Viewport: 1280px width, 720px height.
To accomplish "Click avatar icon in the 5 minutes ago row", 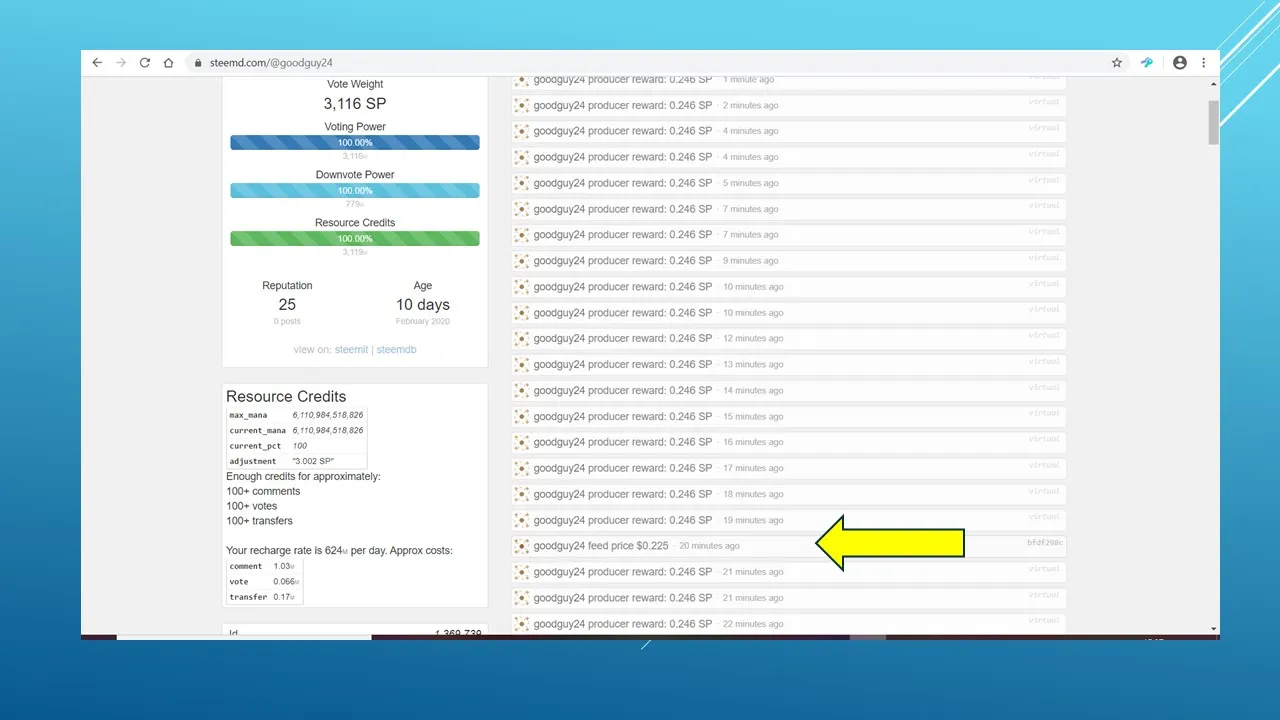I will point(522,183).
